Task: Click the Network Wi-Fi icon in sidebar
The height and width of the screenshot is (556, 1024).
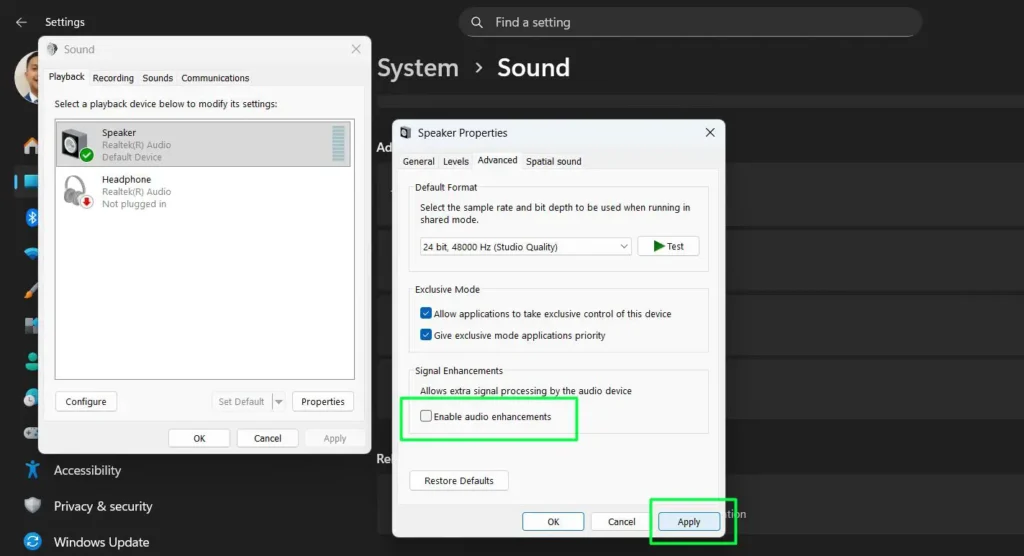Action: (31, 253)
